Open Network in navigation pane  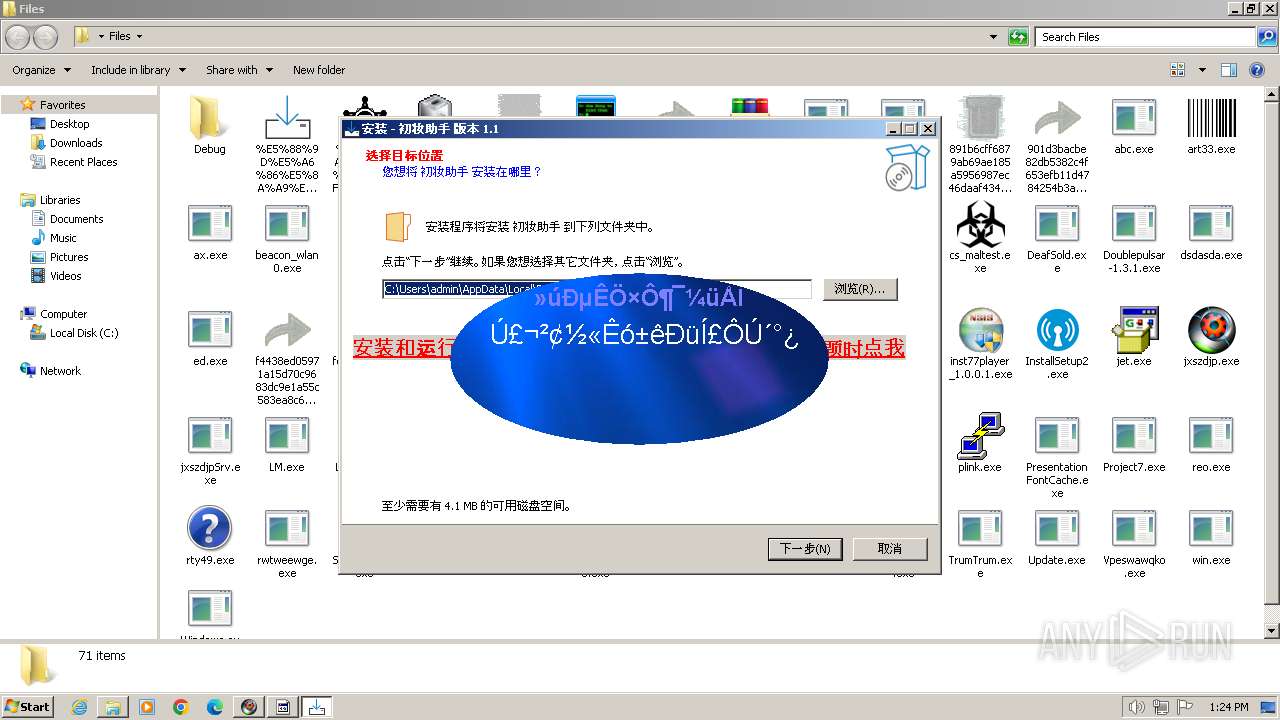pos(60,371)
